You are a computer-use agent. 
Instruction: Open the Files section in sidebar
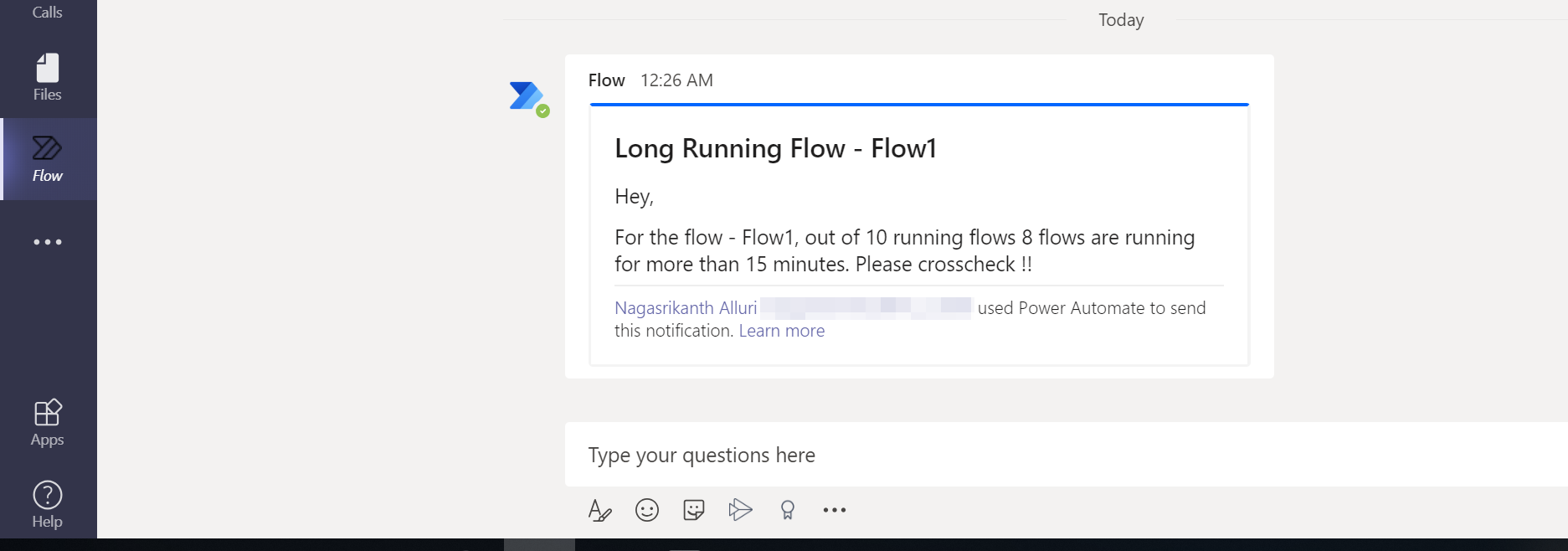(x=48, y=77)
